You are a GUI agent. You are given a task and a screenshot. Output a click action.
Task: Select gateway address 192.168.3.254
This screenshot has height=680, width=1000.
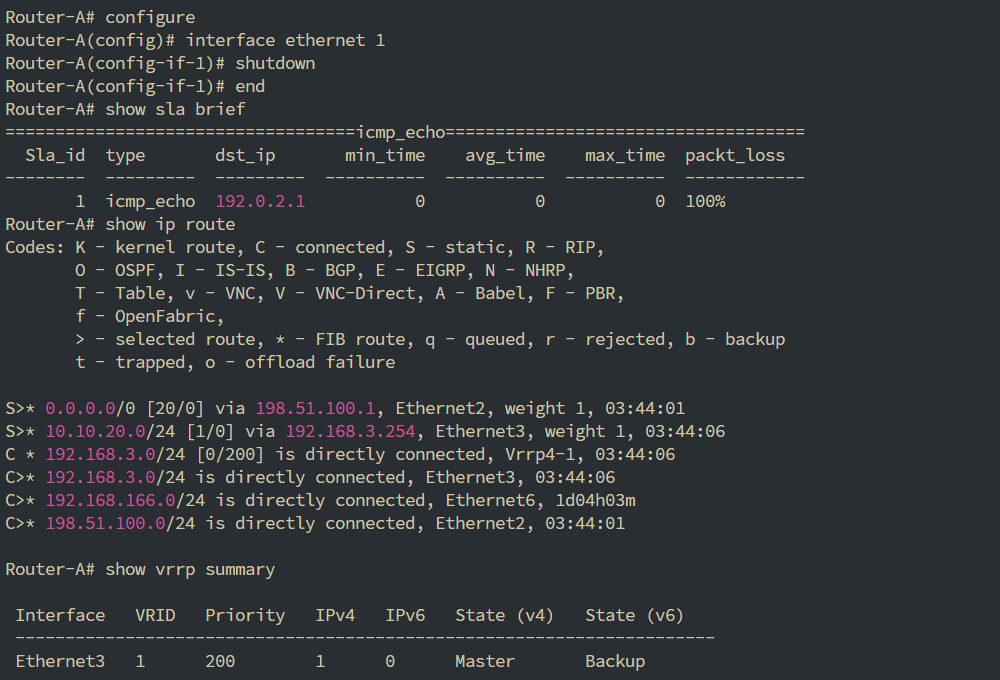[x=351, y=431]
